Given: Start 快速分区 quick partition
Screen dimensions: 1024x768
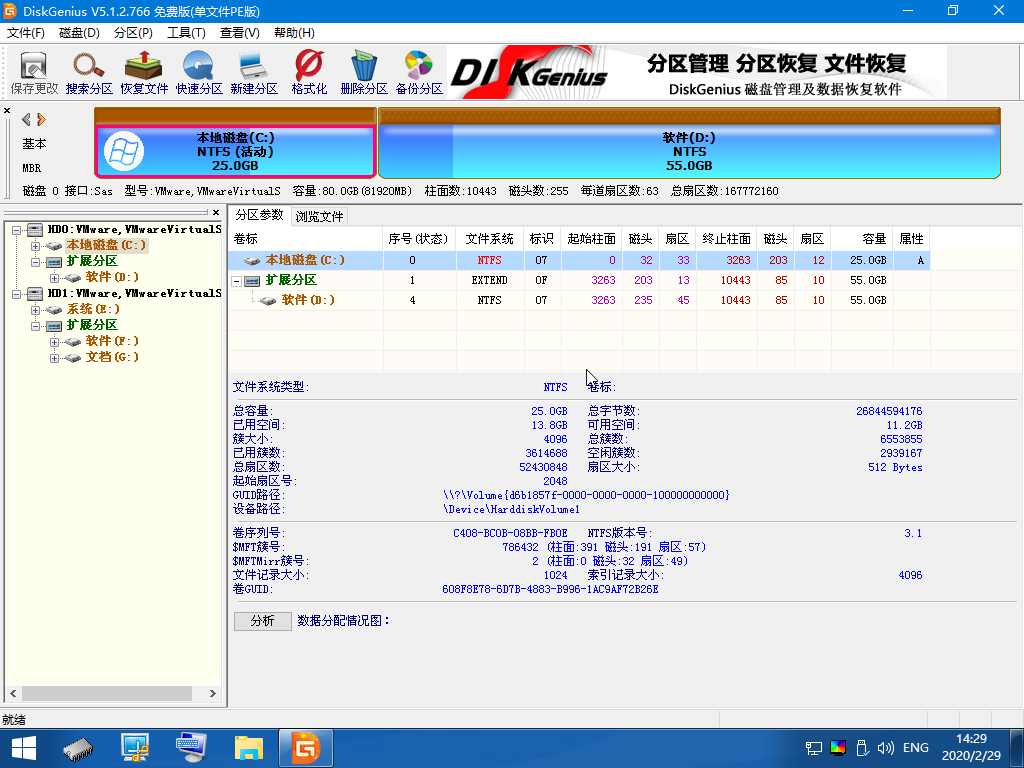Looking at the screenshot, I should tap(199, 73).
